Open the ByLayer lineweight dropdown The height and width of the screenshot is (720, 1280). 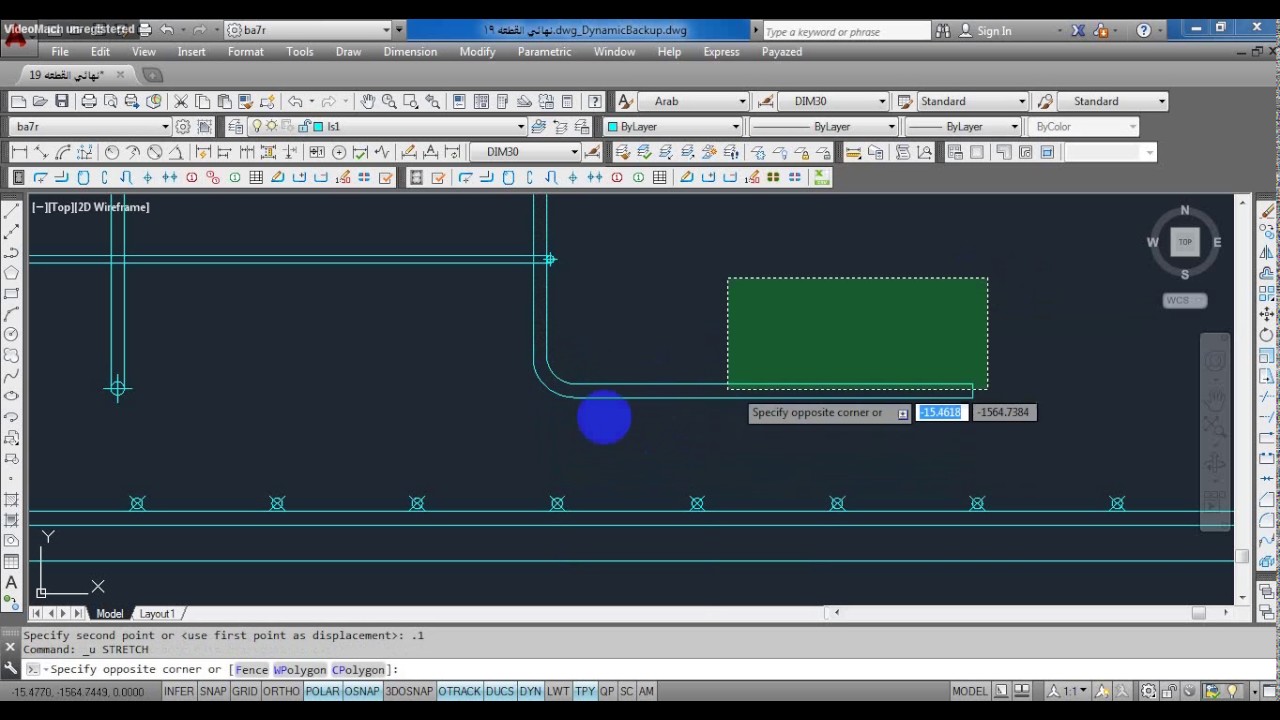pyautogui.click(x=963, y=127)
